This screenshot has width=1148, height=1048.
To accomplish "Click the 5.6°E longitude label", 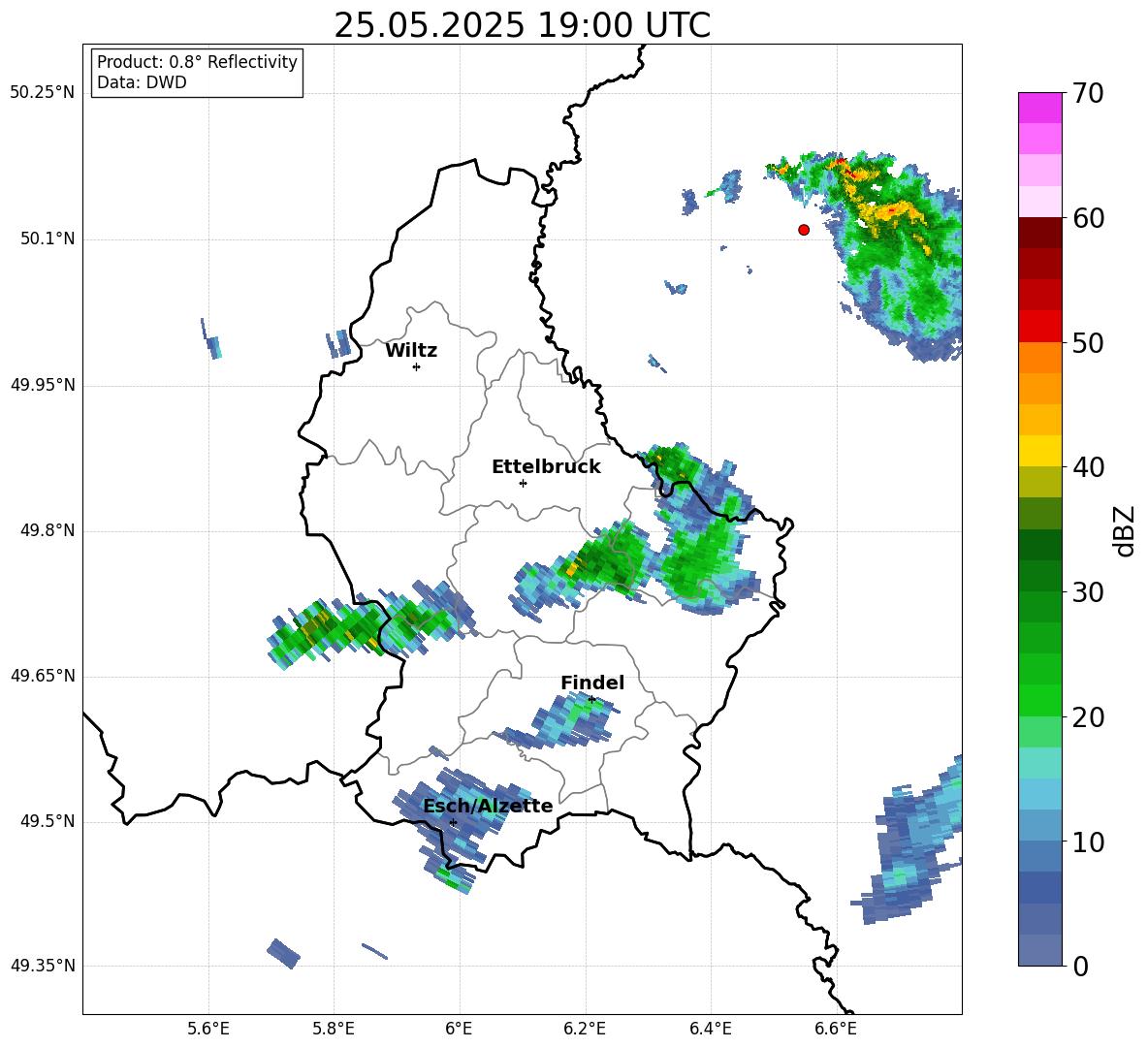I will [x=208, y=1029].
